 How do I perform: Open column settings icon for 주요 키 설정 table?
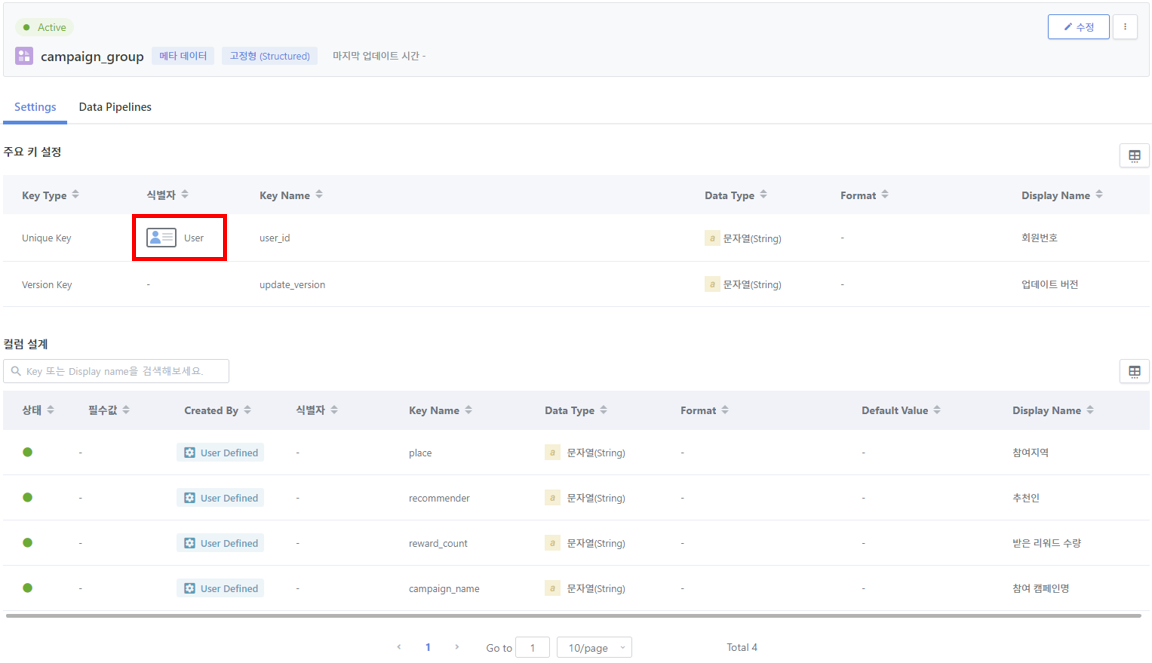(x=1134, y=156)
